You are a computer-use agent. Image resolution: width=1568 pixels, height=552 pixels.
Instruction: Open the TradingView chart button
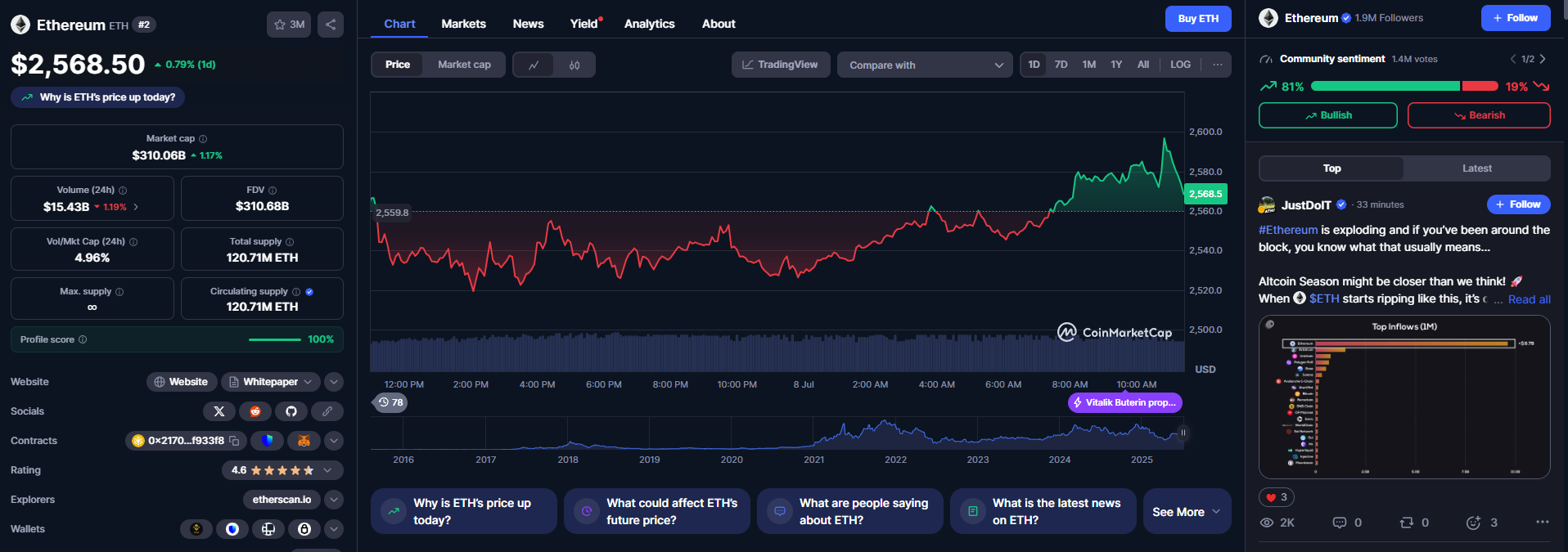[x=781, y=65]
